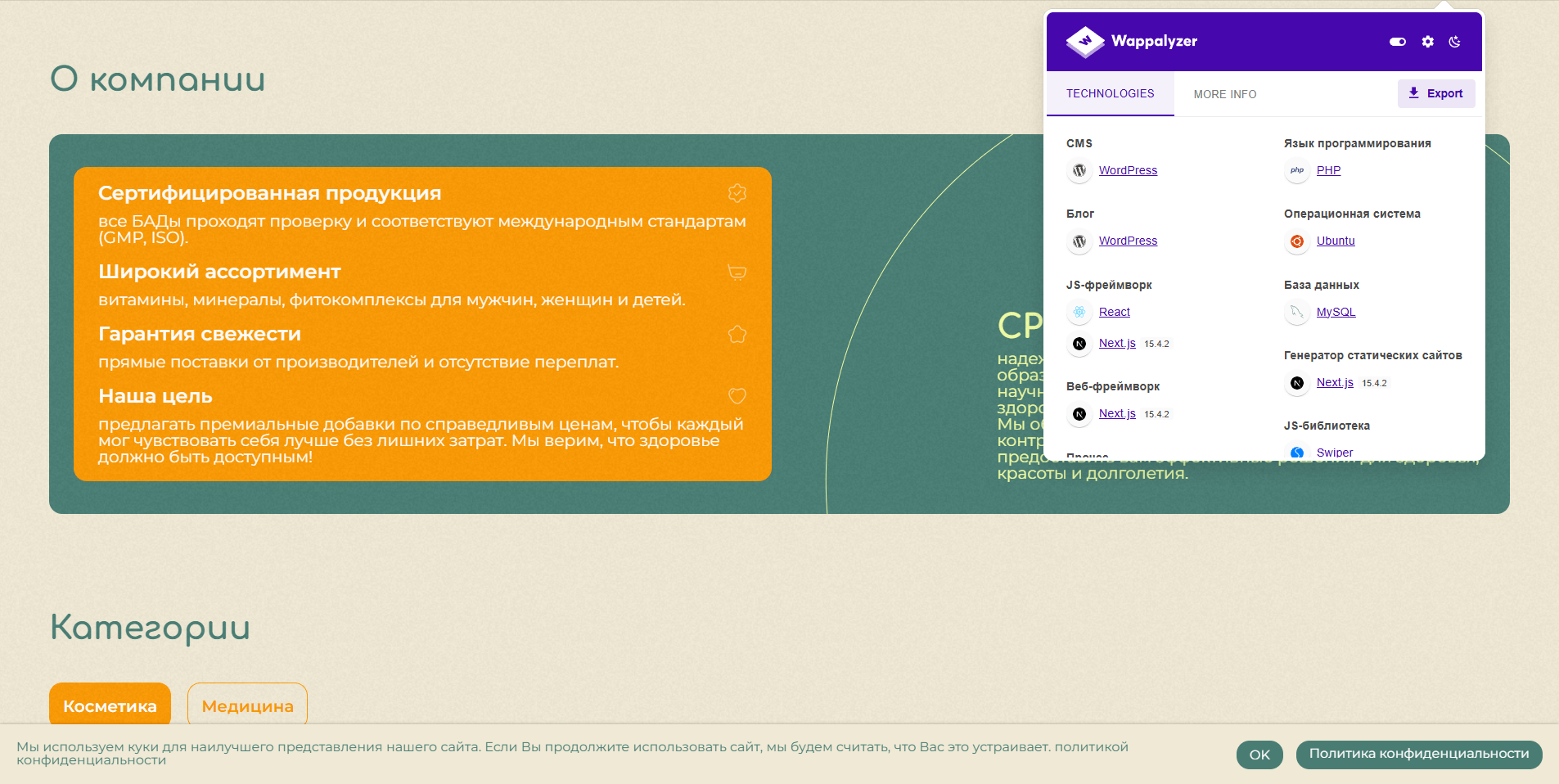Open Wappalyzer settings gear icon
Image resolution: width=1559 pixels, height=784 pixels.
coord(1427,42)
